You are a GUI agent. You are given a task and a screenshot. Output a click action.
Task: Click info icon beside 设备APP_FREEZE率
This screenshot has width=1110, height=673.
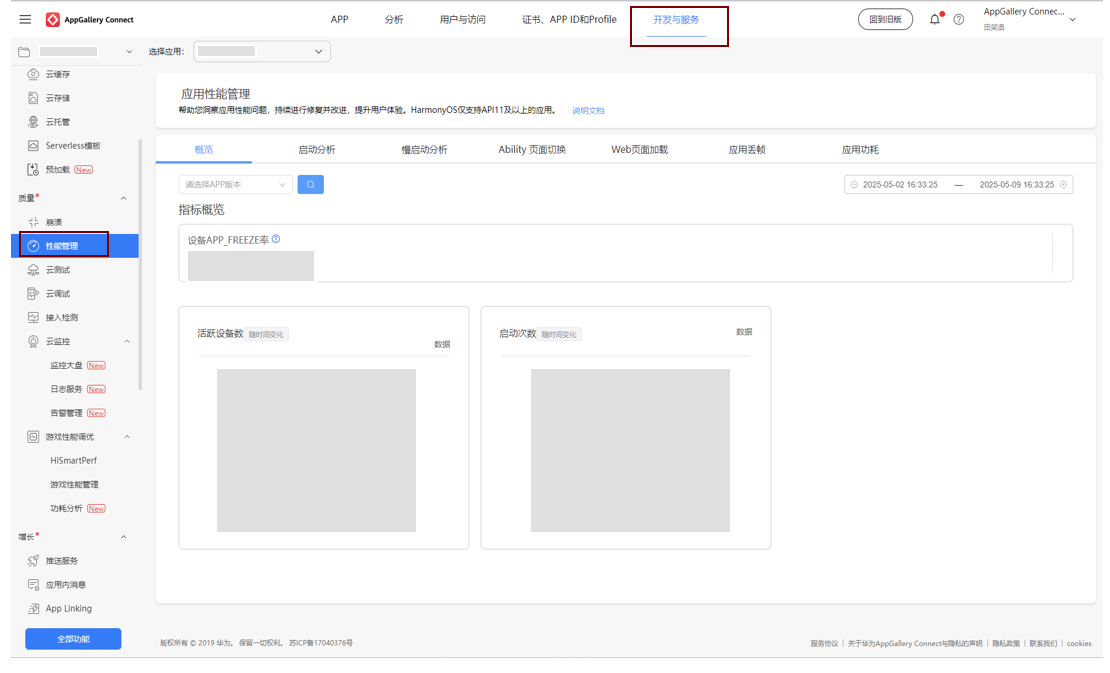click(276, 239)
